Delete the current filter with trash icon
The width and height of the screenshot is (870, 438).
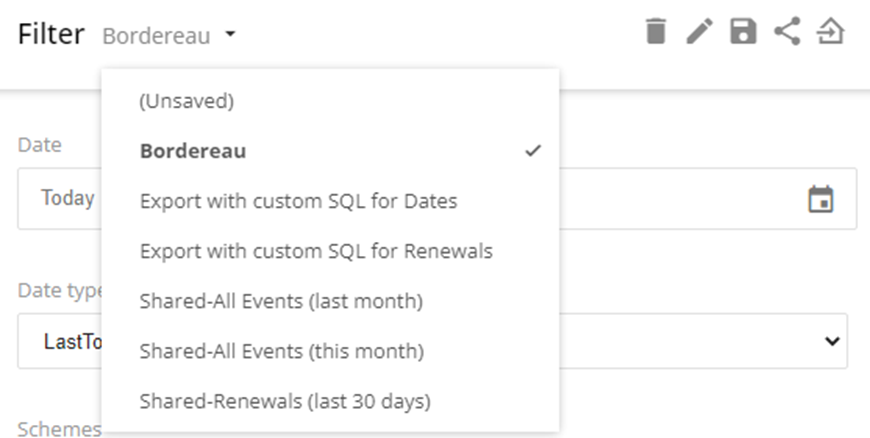[x=655, y=31]
